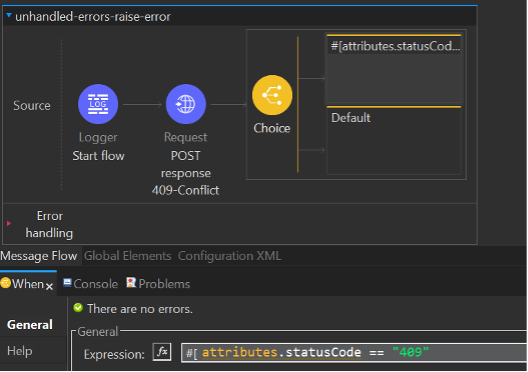This screenshot has height=372, width=528.
Task: Select the General section in properties
Action: click(x=30, y=325)
